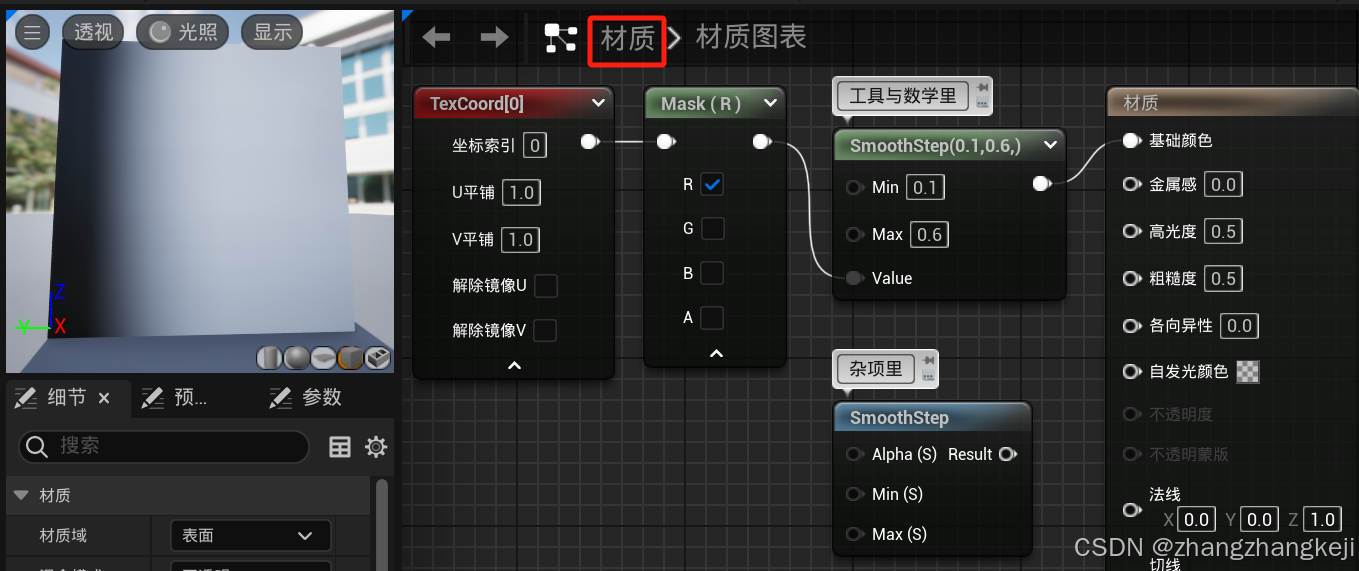Click SmoothStep Max value 0.6 field

tap(929, 235)
